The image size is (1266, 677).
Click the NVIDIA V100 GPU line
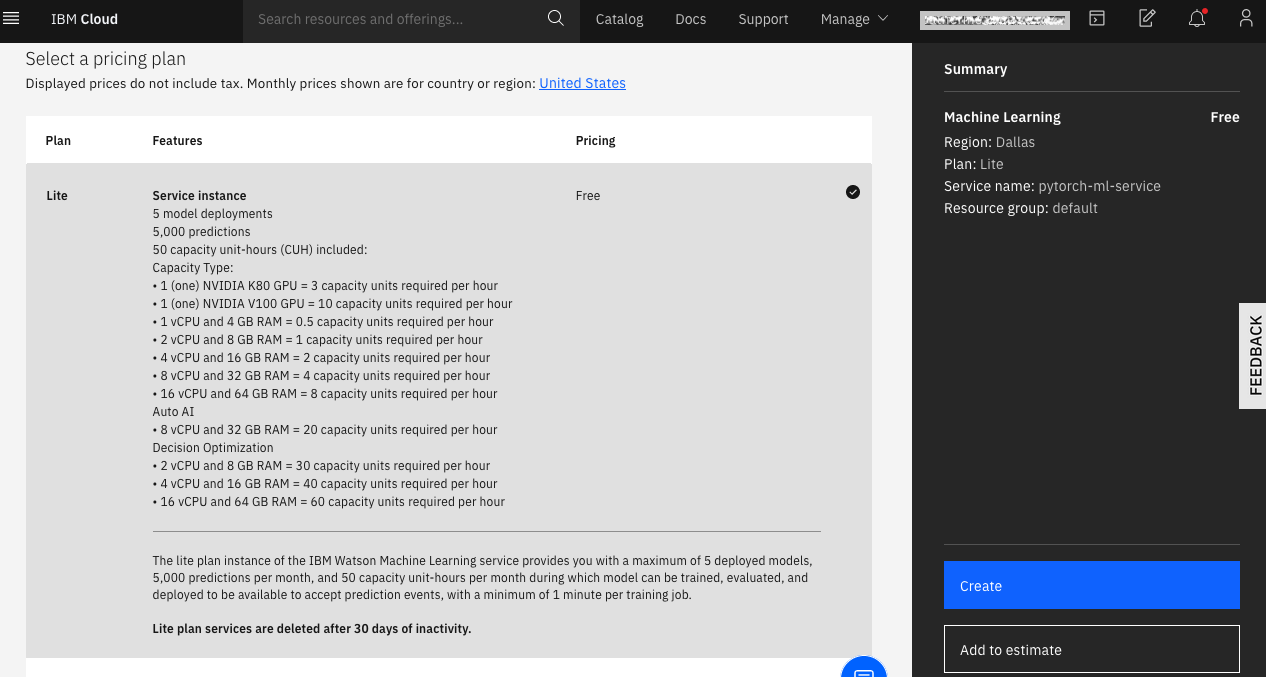pyautogui.click(x=332, y=304)
